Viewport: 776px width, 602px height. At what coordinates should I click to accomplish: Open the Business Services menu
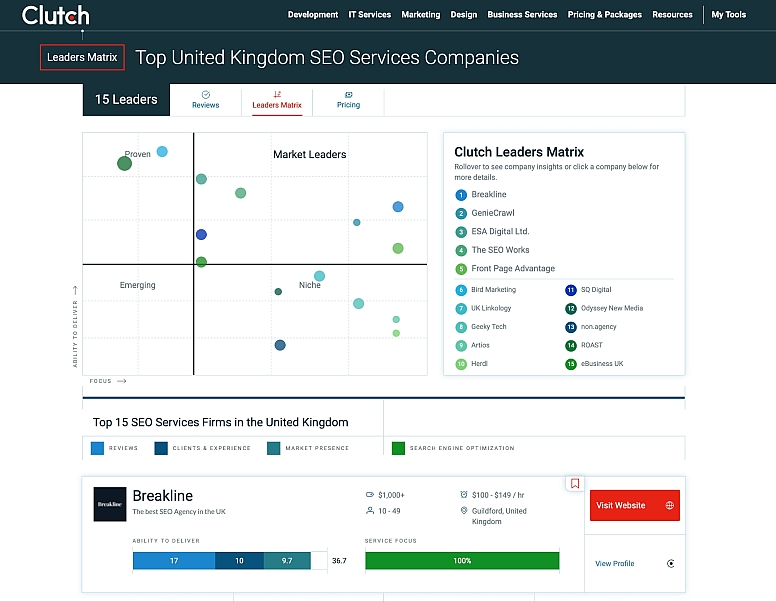click(x=522, y=15)
